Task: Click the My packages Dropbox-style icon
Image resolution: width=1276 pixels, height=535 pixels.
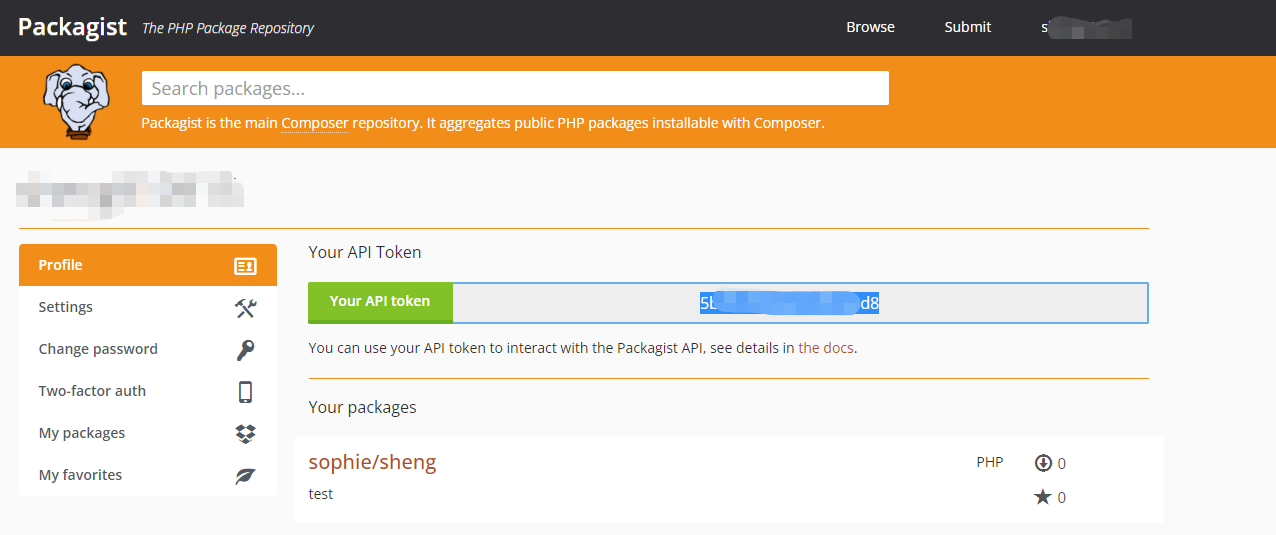Action: click(245, 434)
